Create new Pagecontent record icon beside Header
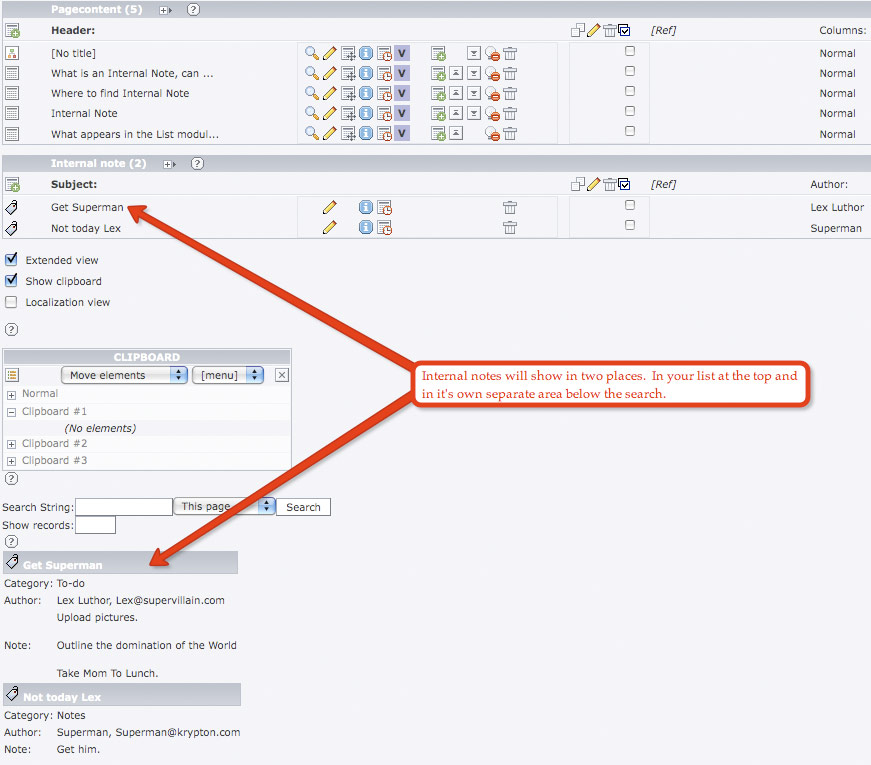 point(12,31)
